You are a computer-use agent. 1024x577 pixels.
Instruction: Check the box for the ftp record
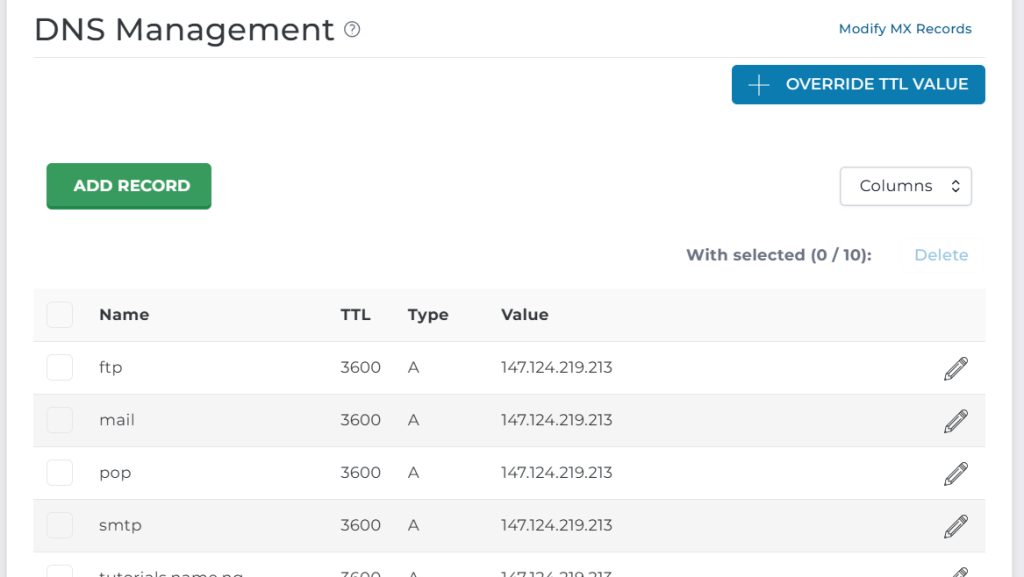click(x=60, y=368)
